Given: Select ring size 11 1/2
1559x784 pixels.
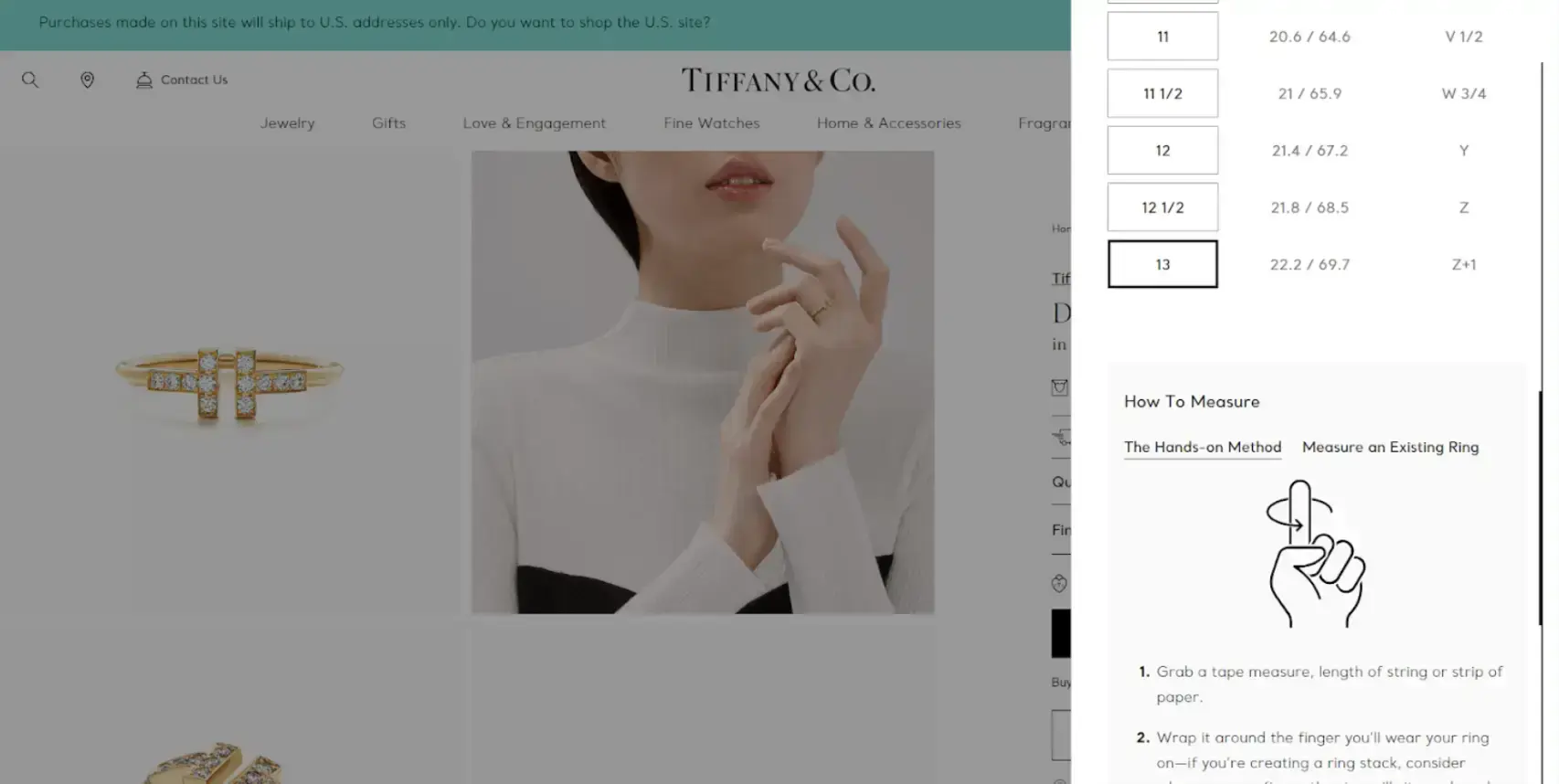Looking at the screenshot, I should pos(1162,93).
